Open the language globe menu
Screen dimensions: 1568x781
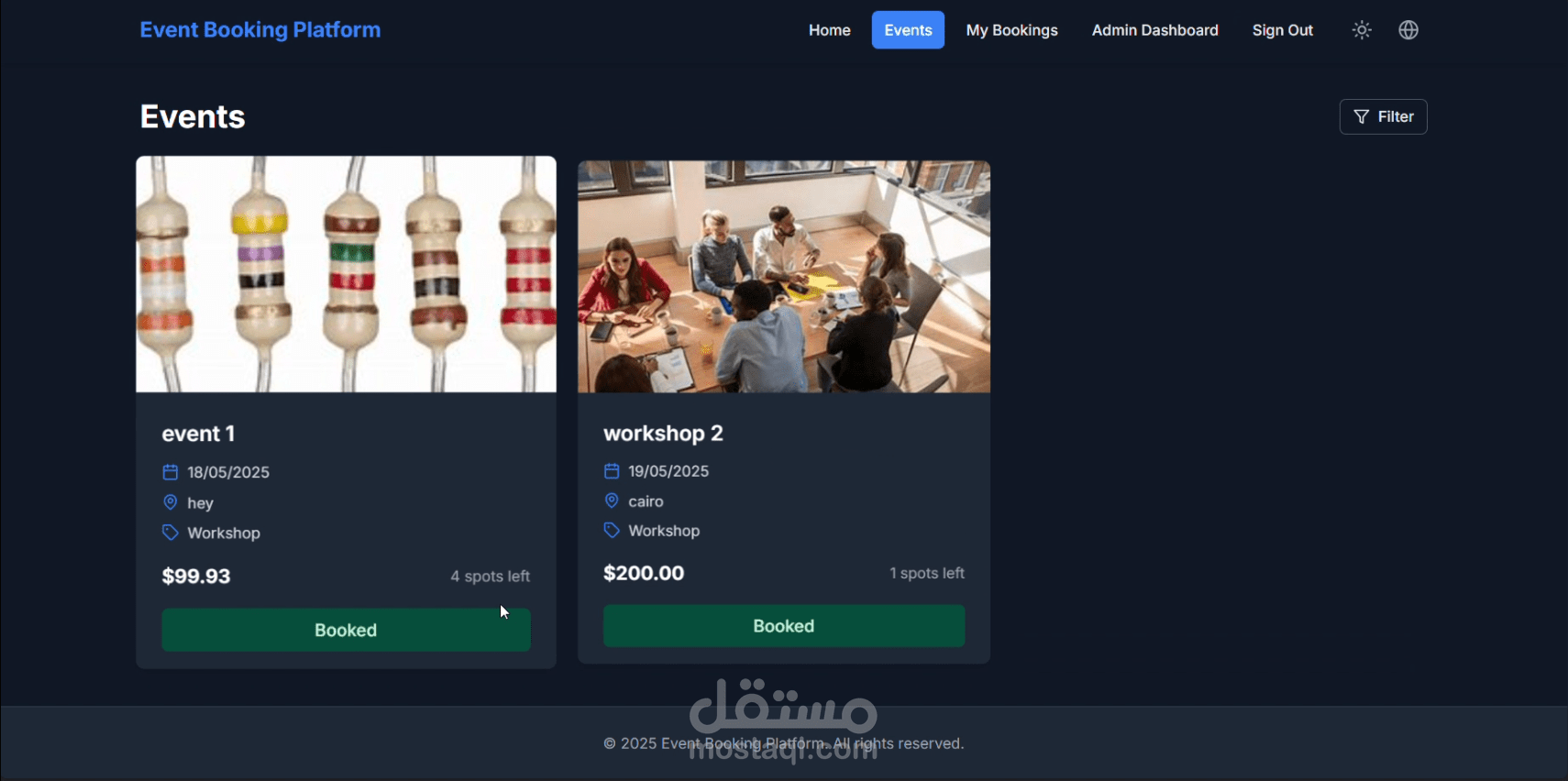[1408, 30]
